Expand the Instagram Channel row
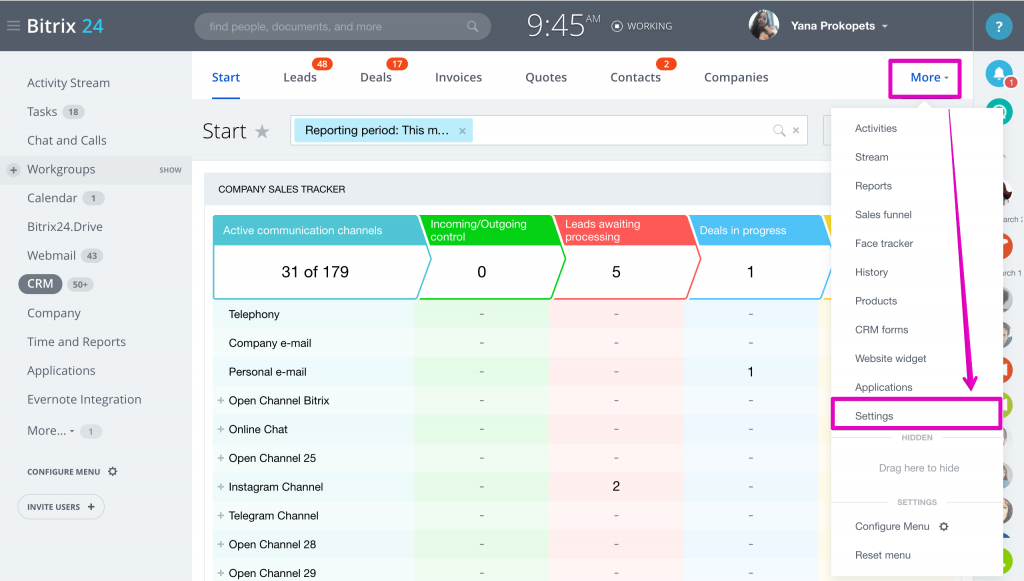The image size is (1024, 581). click(221, 486)
